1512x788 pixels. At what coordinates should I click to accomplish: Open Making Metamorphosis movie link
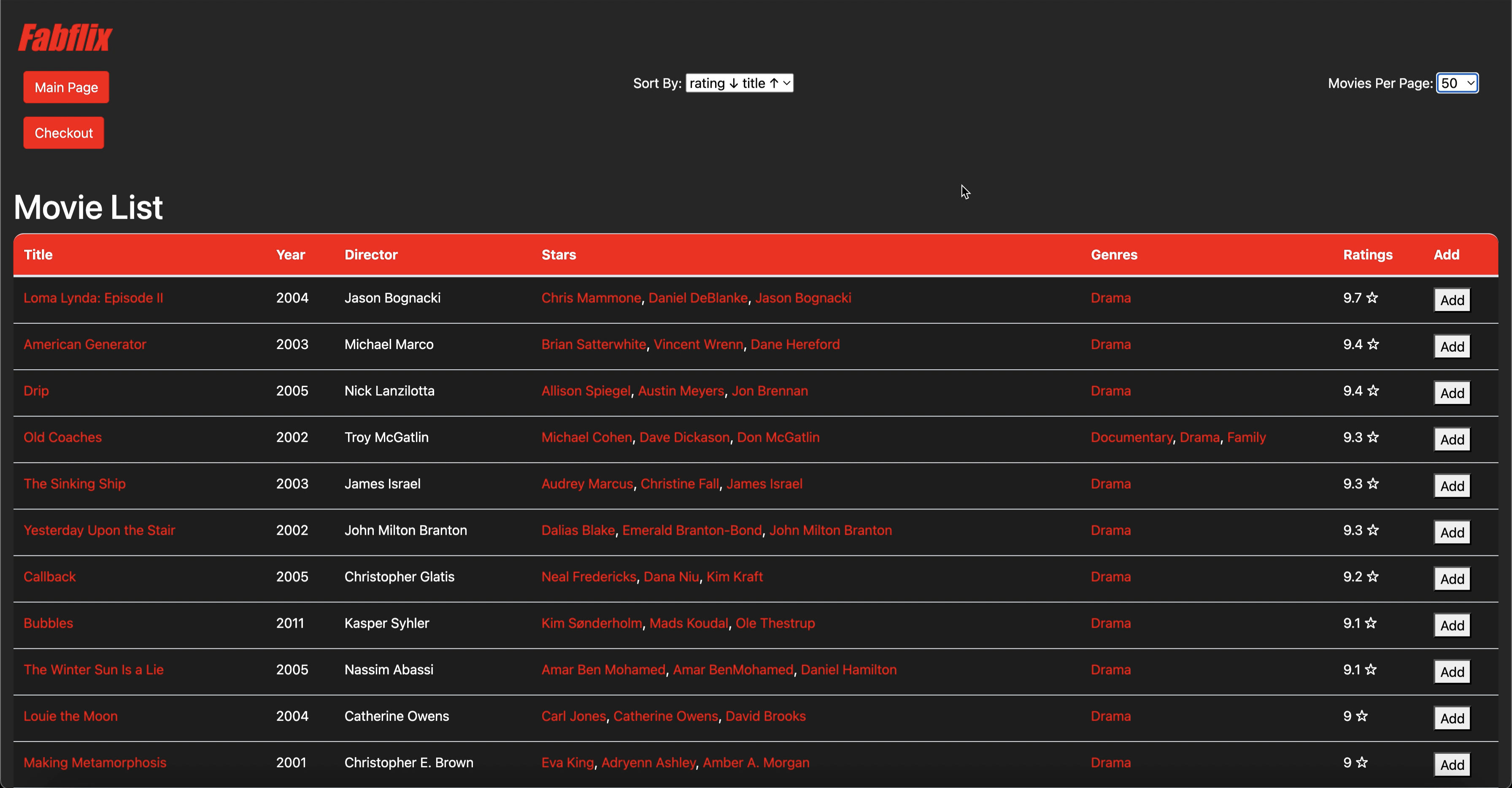click(x=95, y=763)
